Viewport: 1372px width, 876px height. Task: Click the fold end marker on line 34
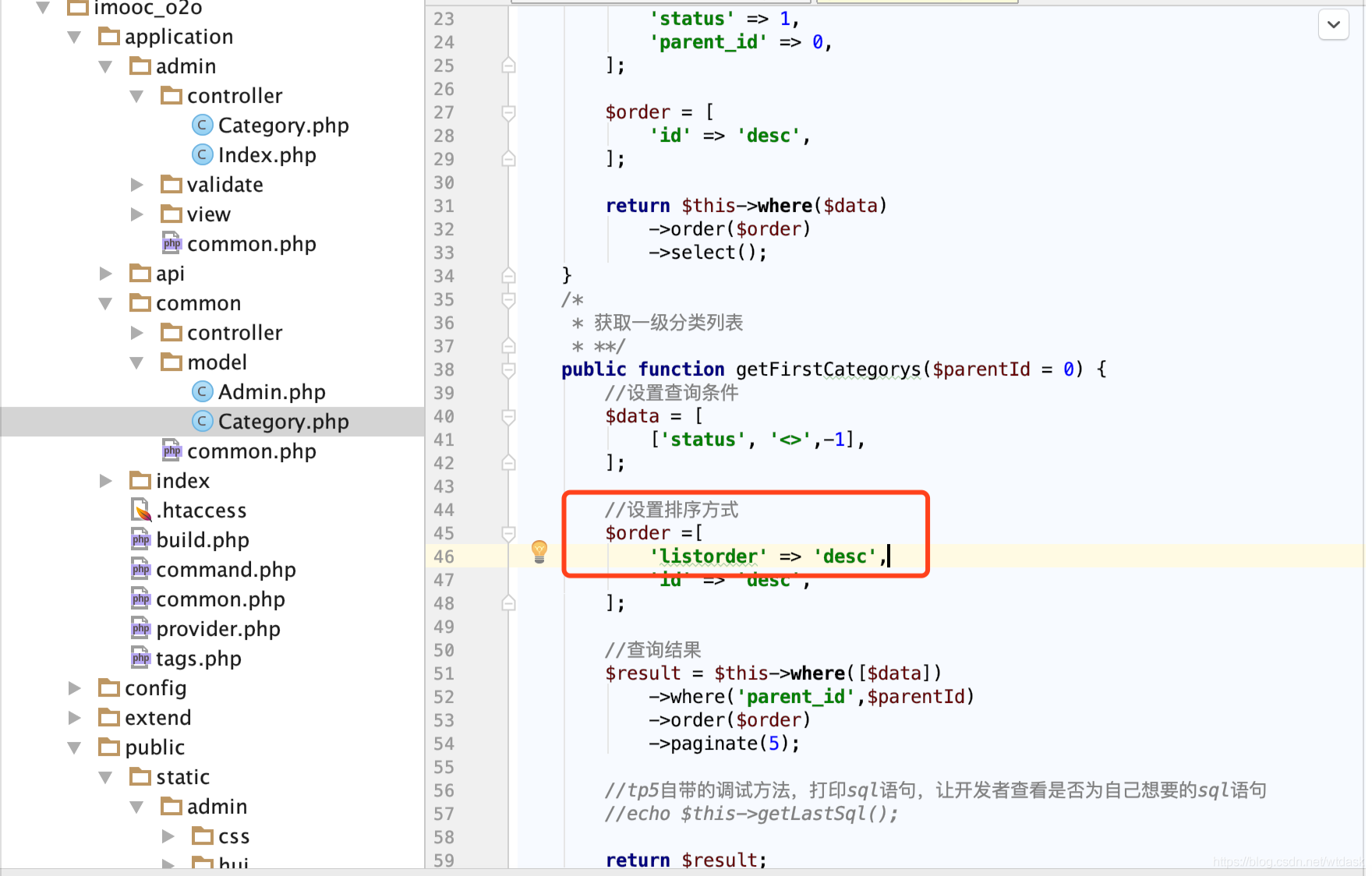[508, 275]
